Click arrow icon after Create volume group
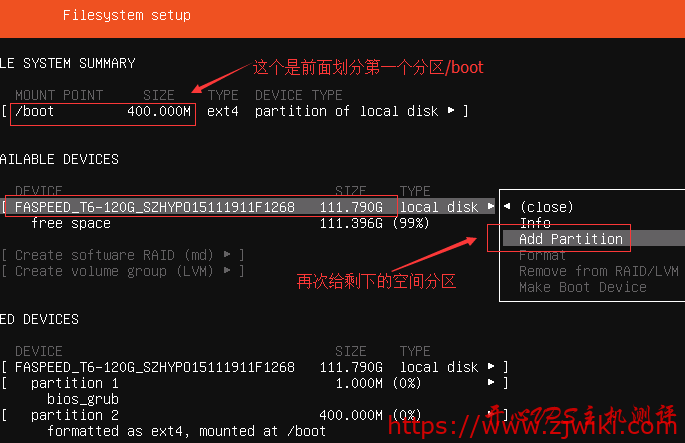This screenshot has height=443, width=685. pos(227,270)
